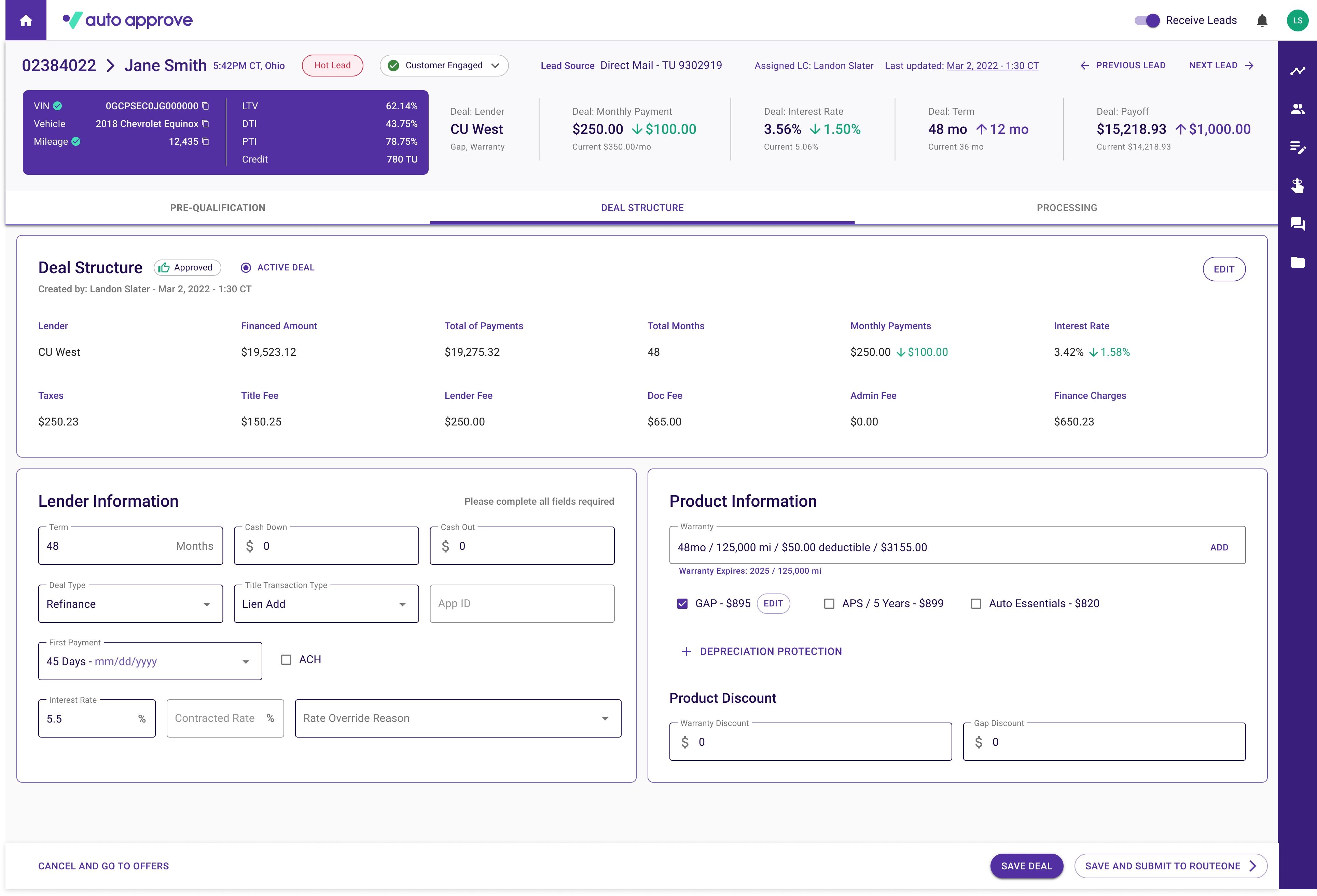Image resolution: width=1317 pixels, height=896 pixels.
Task: Click into the Term months field
Action: (130, 546)
